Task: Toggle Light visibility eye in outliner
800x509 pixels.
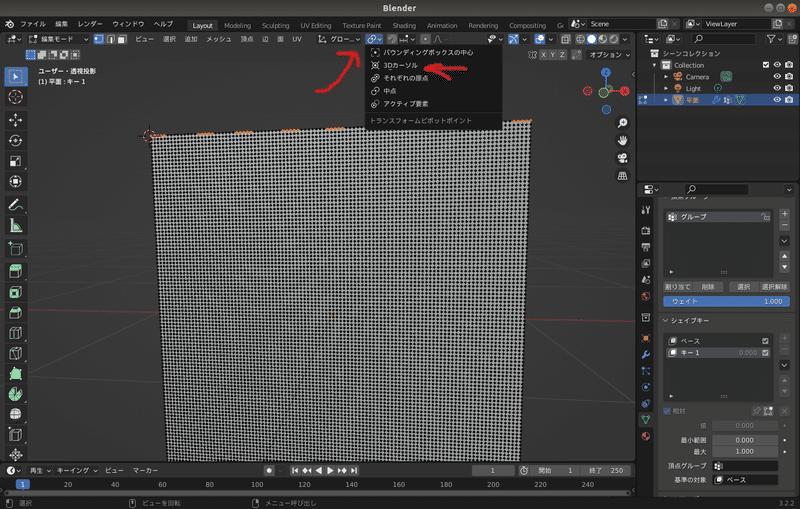Action: pos(777,88)
